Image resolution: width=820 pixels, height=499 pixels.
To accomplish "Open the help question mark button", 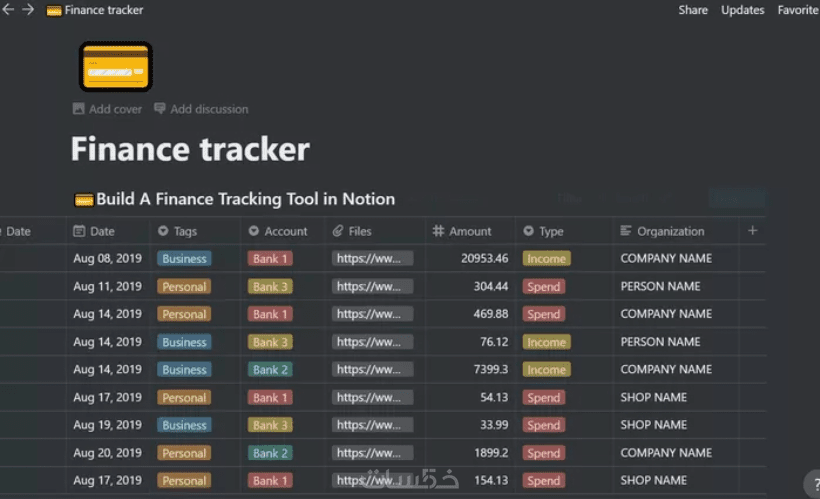I will click(x=814, y=484).
